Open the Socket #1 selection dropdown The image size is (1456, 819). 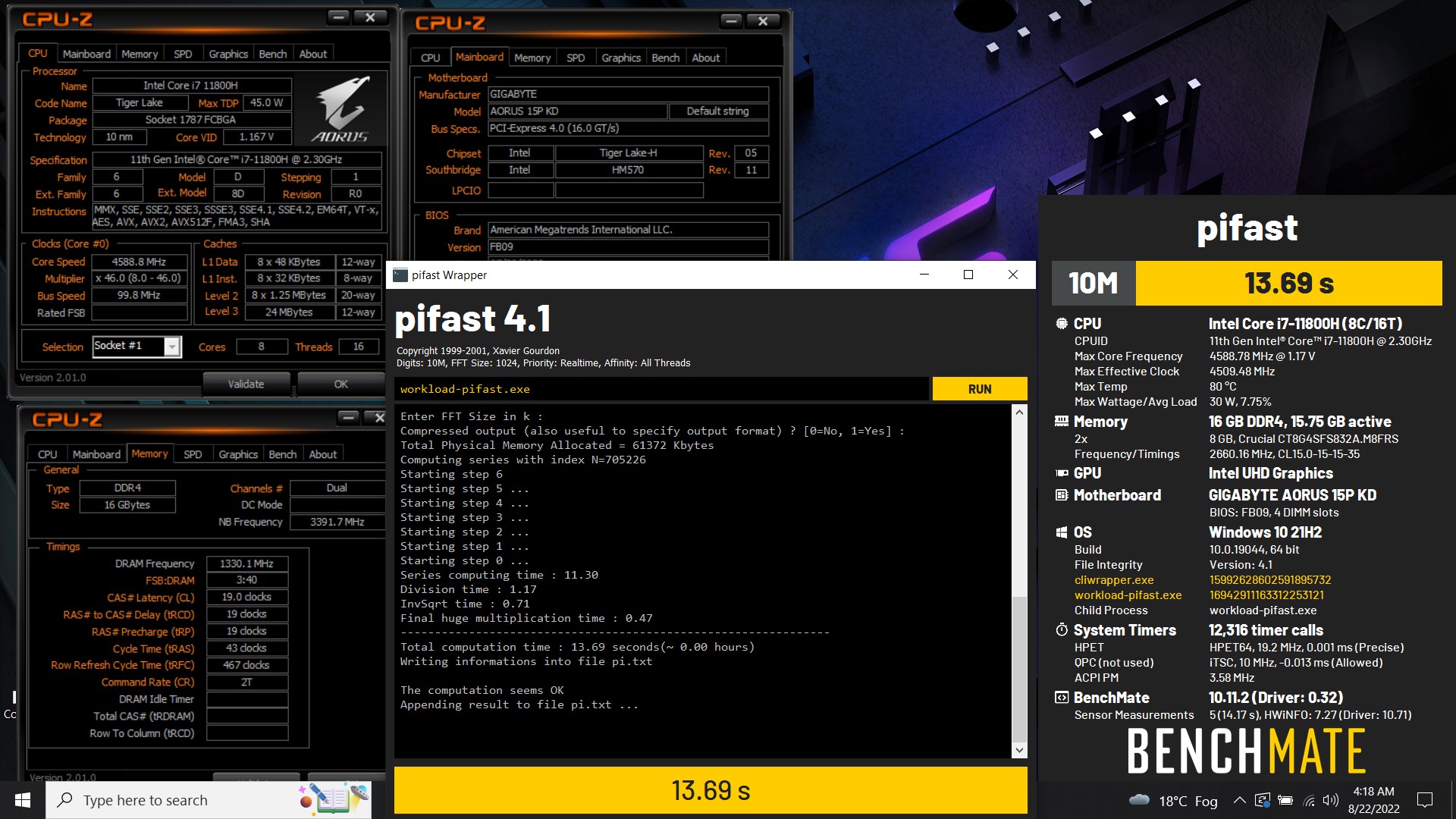coord(172,347)
